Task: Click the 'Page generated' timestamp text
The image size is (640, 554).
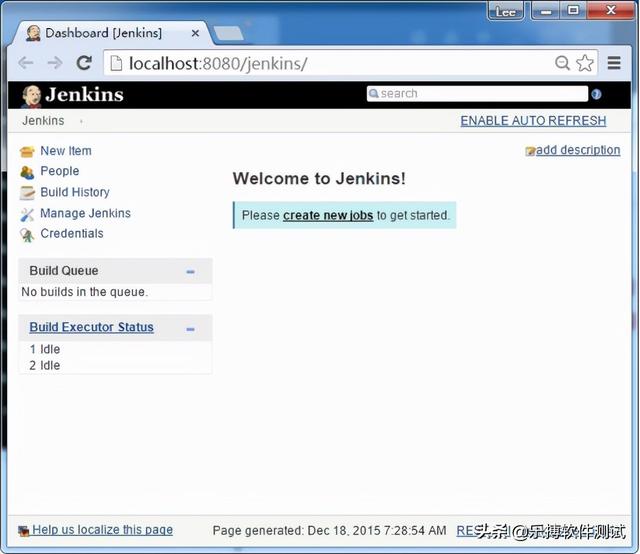Action: [x=329, y=530]
